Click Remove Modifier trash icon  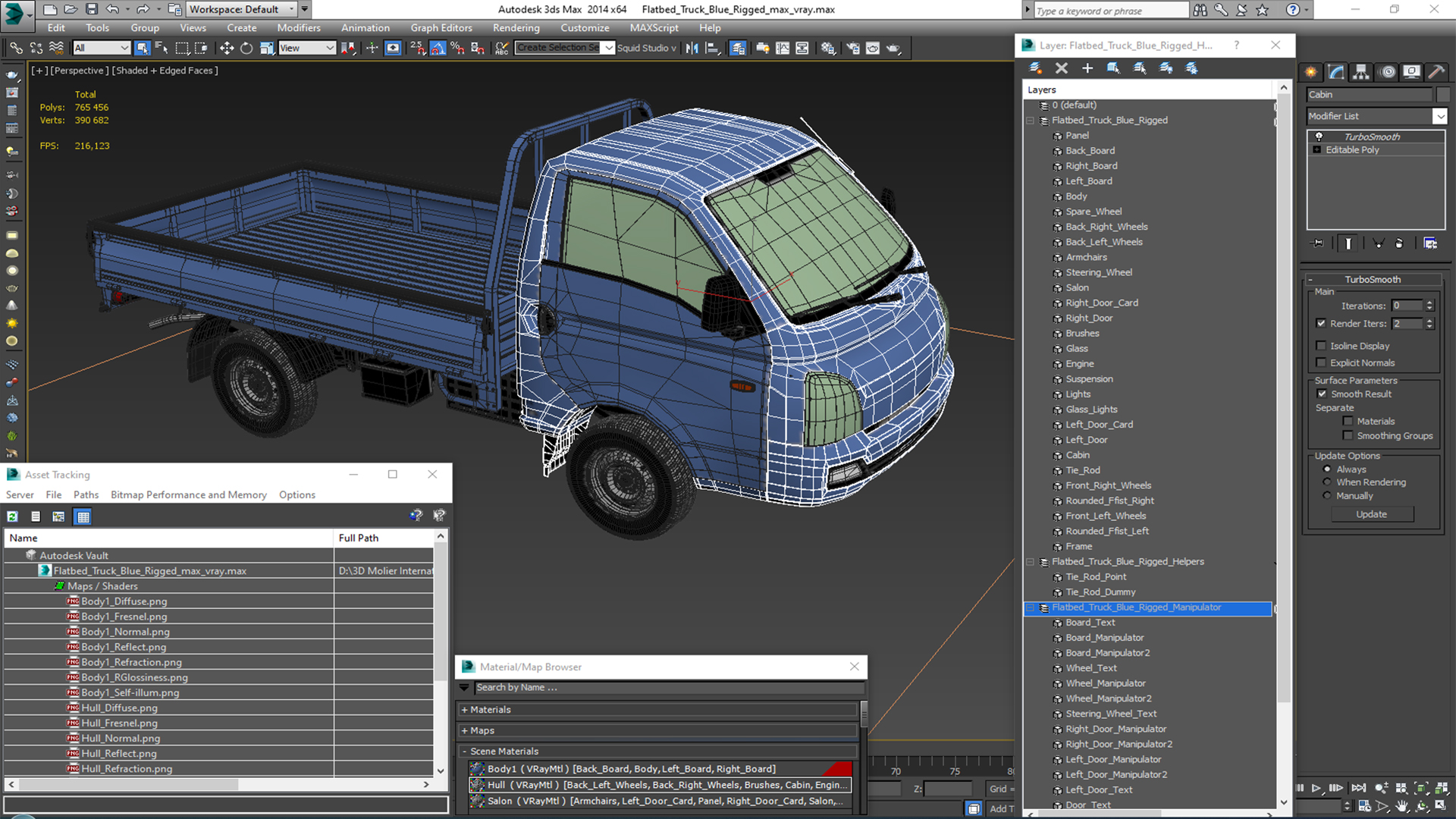pos(1399,243)
